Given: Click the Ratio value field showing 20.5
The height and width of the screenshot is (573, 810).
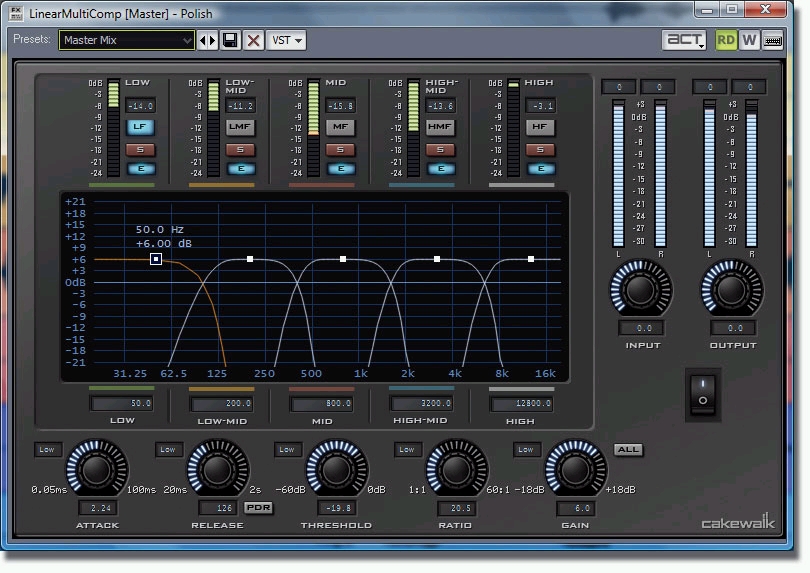Looking at the screenshot, I should click(457, 508).
